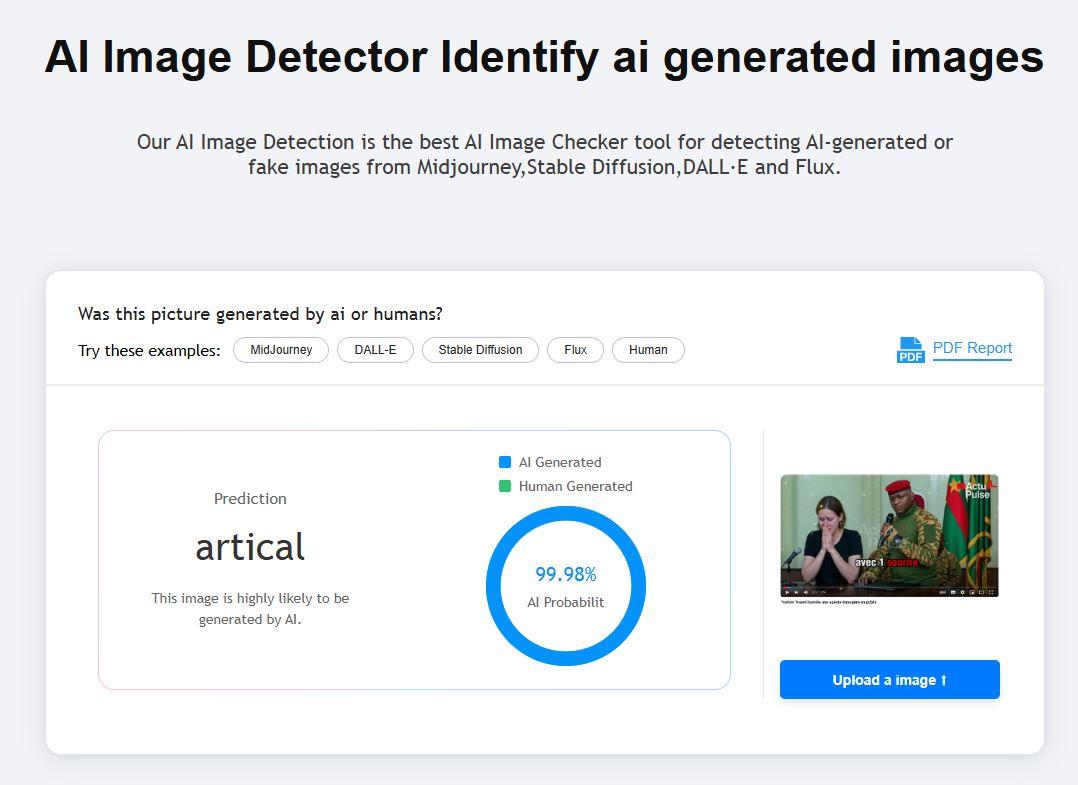Load the Flux example image
This screenshot has width=1078, height=785.
(x=575, y=350)
